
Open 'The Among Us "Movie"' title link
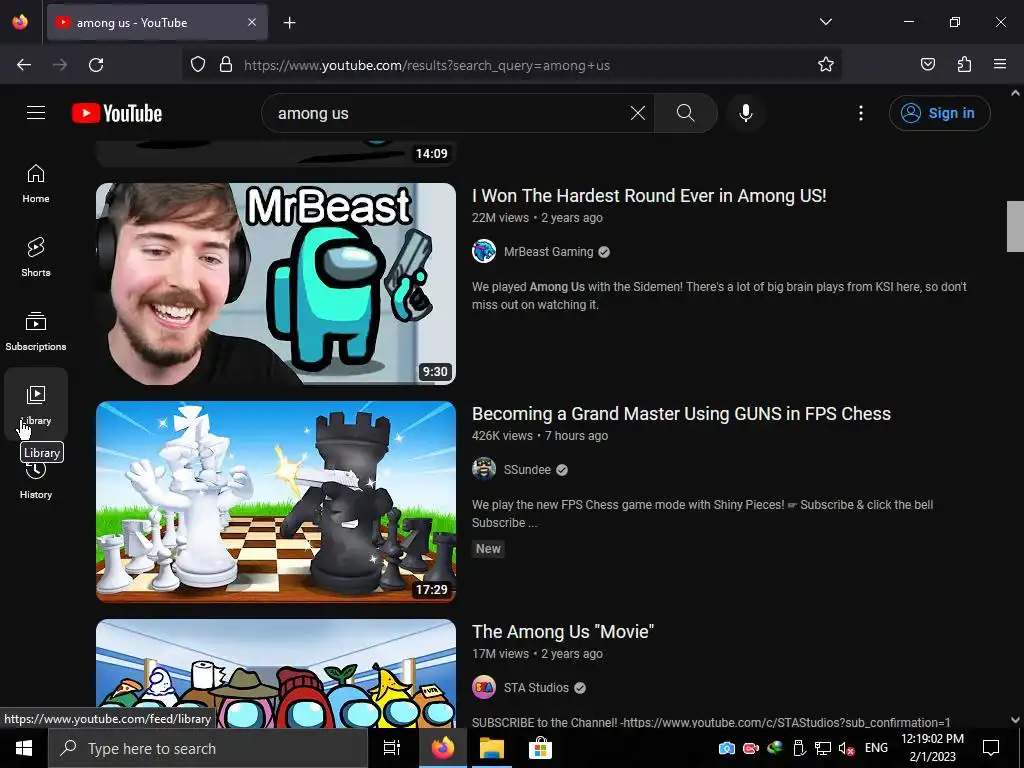(563, 632)
